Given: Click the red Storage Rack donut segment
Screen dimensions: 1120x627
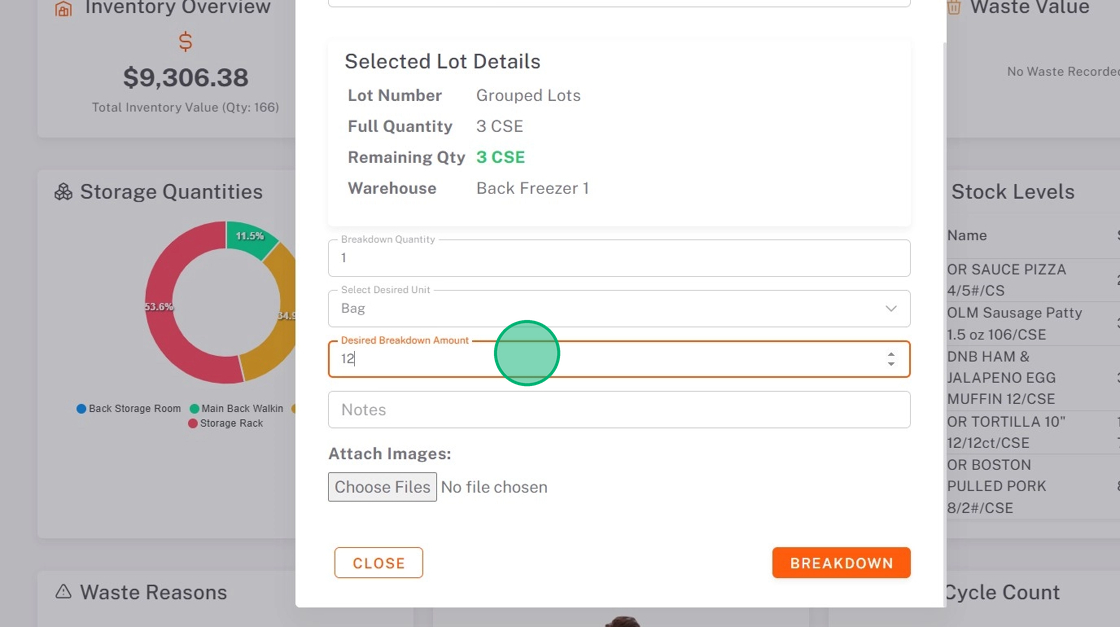Looking at the screenshot, I should pyautogui.click(x=180, y=320).
